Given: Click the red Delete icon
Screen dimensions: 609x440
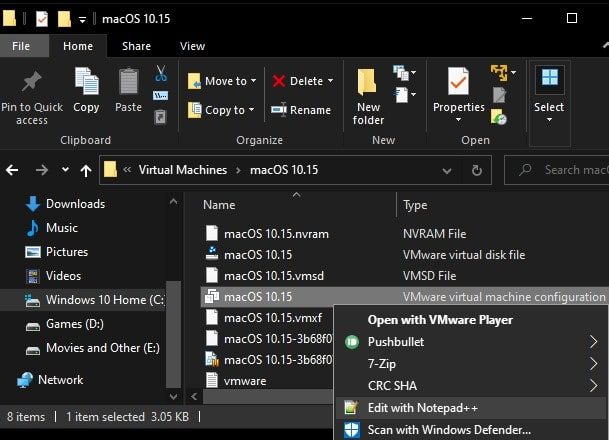Looking at the screenshot, I should [x=279, y=81].
